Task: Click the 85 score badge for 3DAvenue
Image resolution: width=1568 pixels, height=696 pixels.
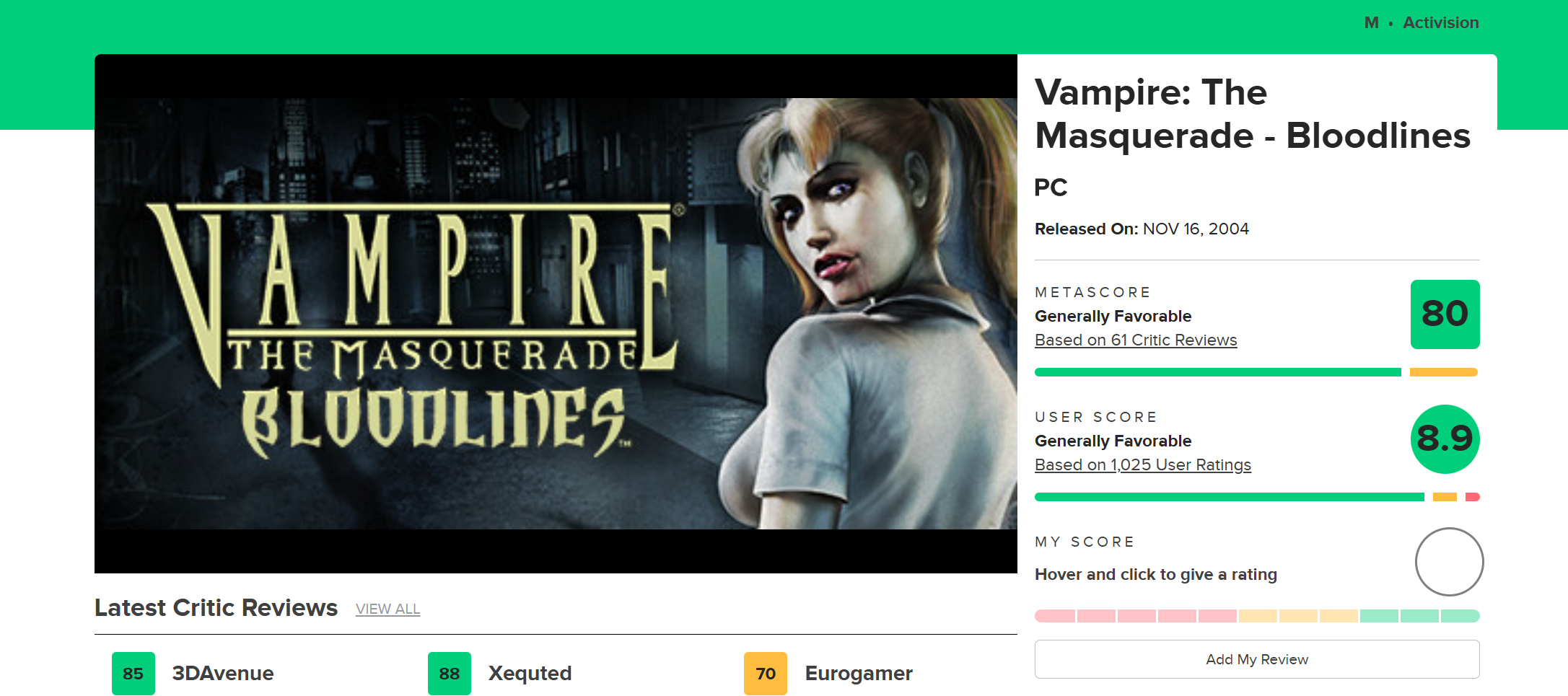Action: point(133,674)
